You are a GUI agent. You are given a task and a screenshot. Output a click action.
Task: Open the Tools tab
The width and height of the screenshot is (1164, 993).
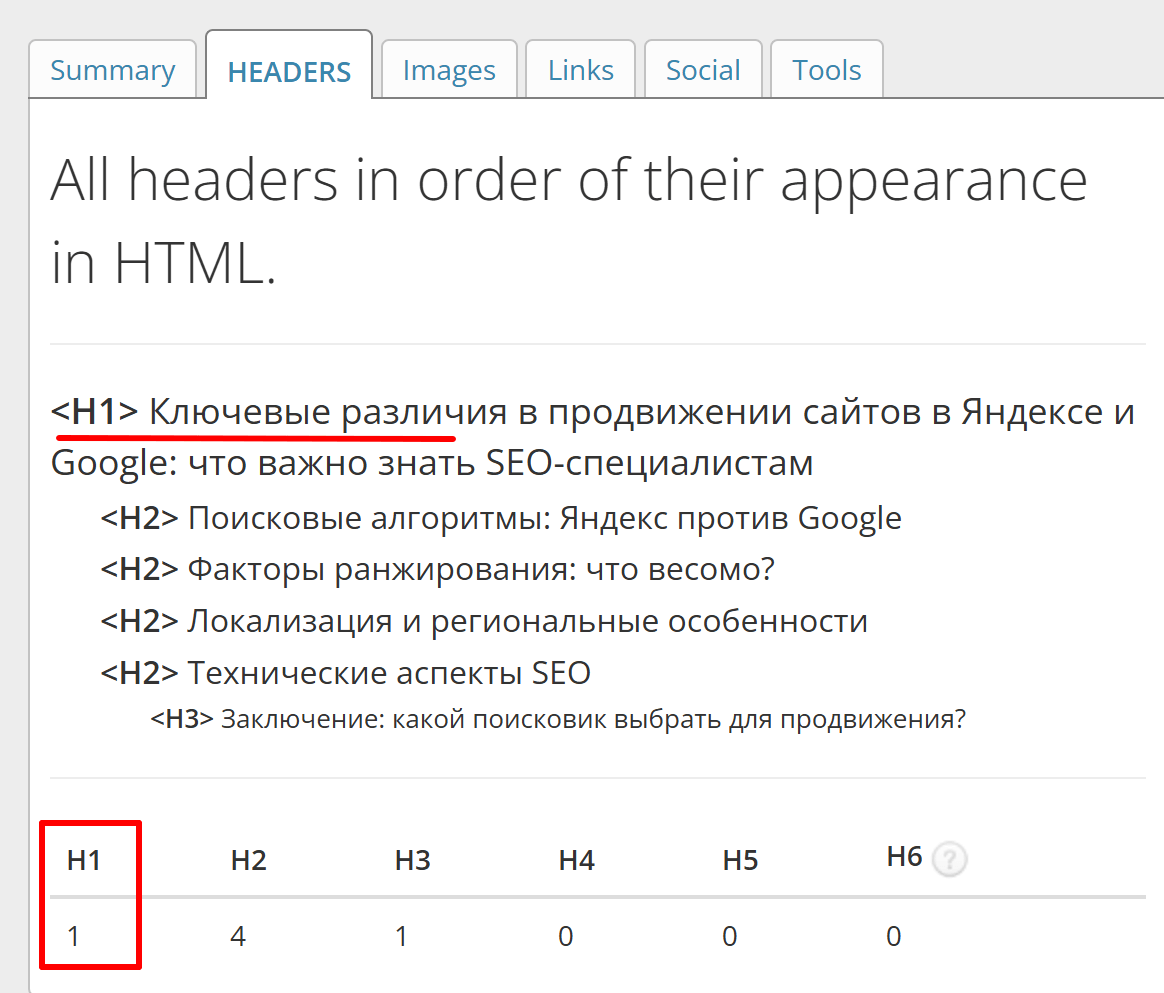click(827, 70)
